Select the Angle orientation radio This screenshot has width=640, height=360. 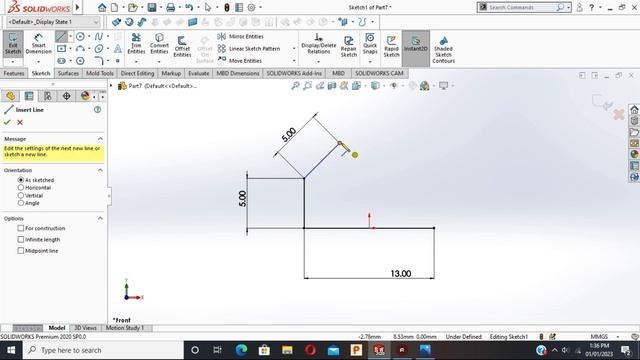coord(21,203)
